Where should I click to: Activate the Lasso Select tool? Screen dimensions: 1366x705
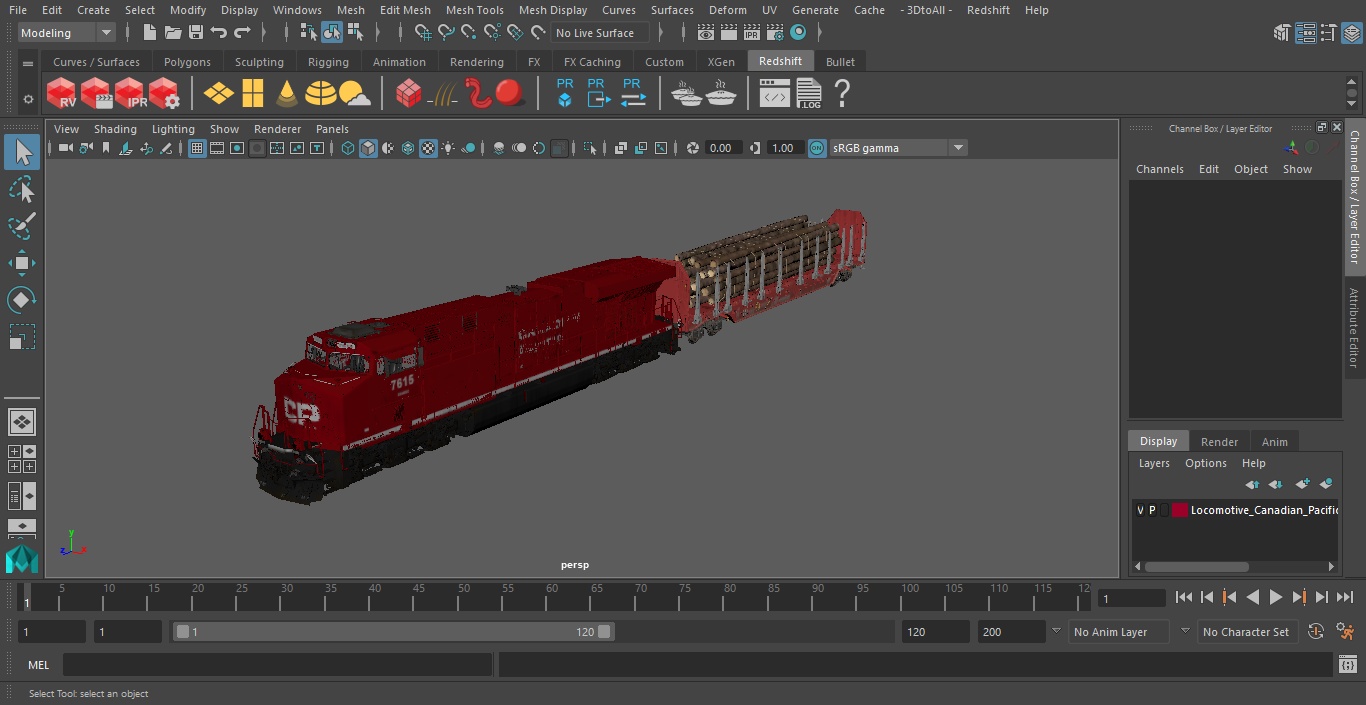pos(21,189)
